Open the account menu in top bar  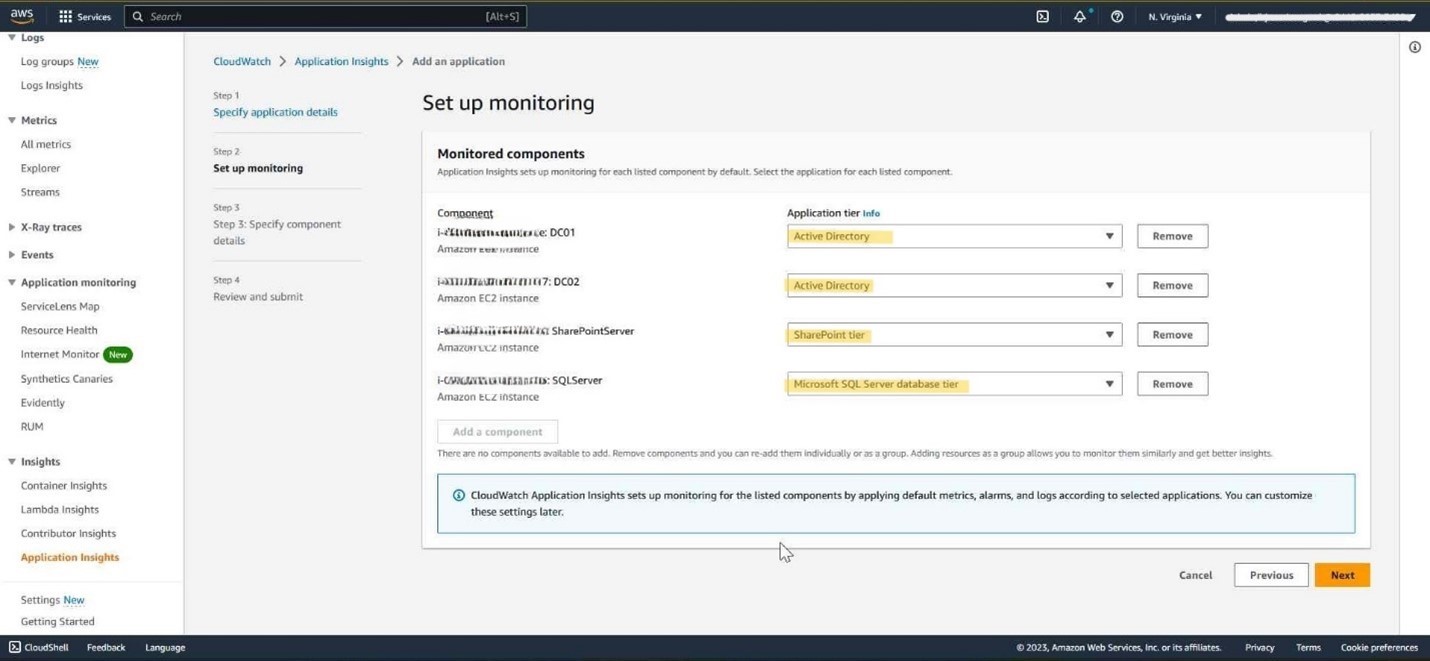pyautogui.click(x=1320, y=17)
